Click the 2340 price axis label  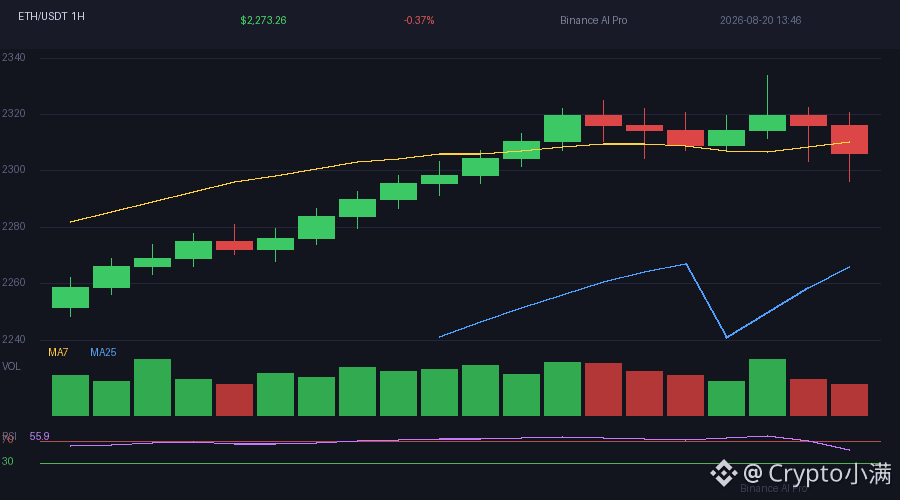[x=14, y=57]
